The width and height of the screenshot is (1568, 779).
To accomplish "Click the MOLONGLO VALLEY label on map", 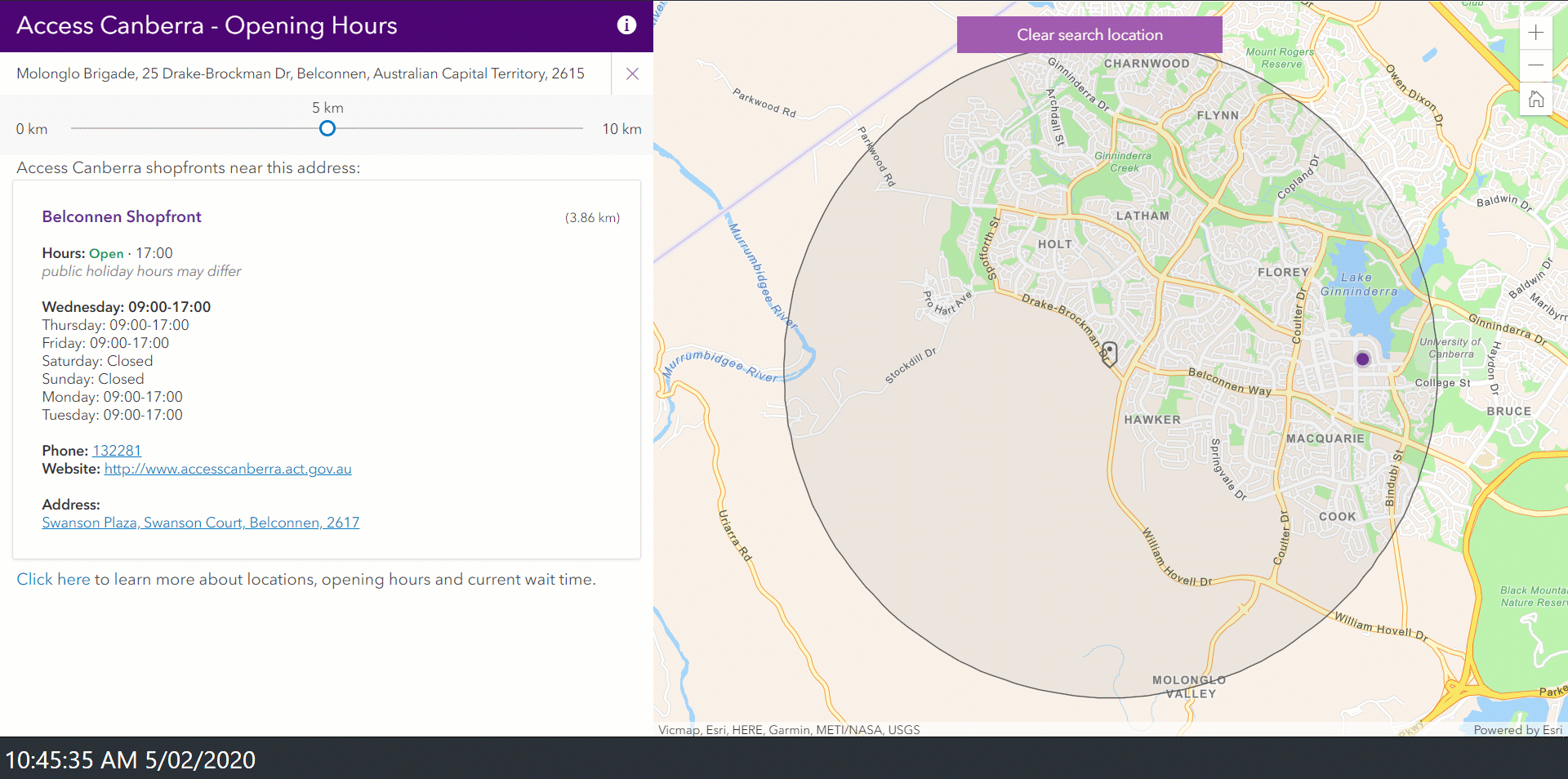I will (1190, 687).
